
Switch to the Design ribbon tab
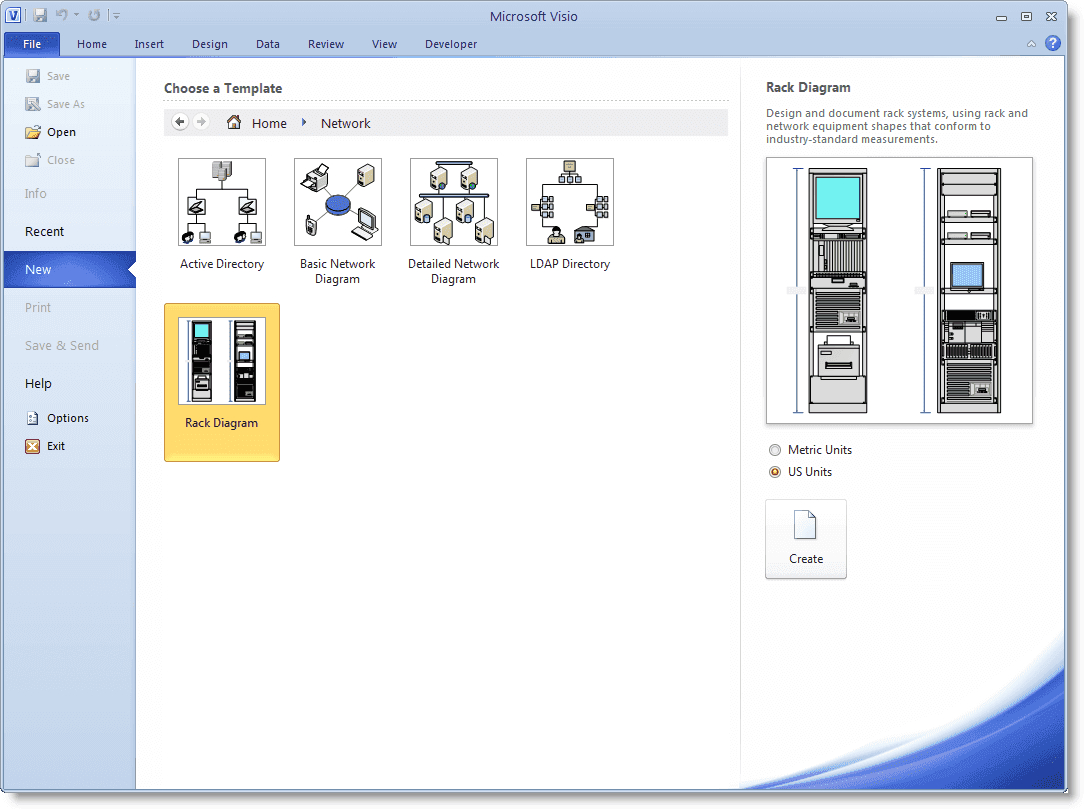point(209,44)
